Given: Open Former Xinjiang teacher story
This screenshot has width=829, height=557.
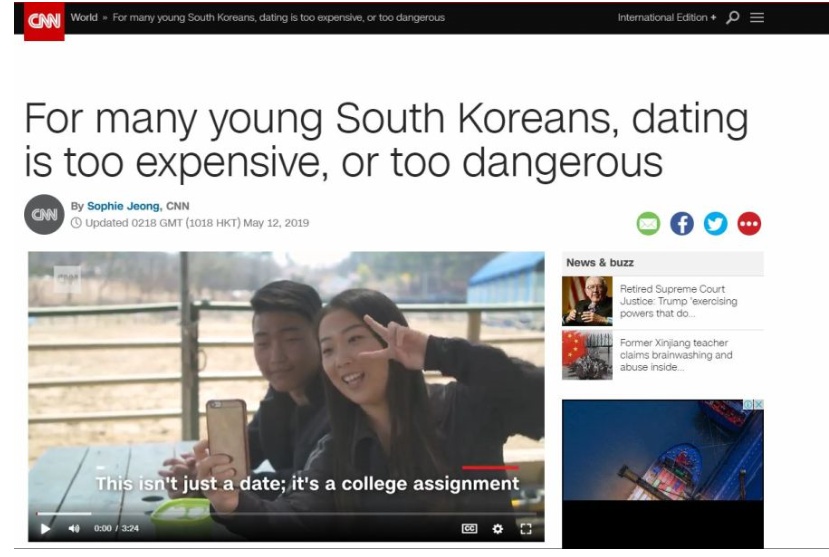Looking at the screenshot, I should point(676,355).
